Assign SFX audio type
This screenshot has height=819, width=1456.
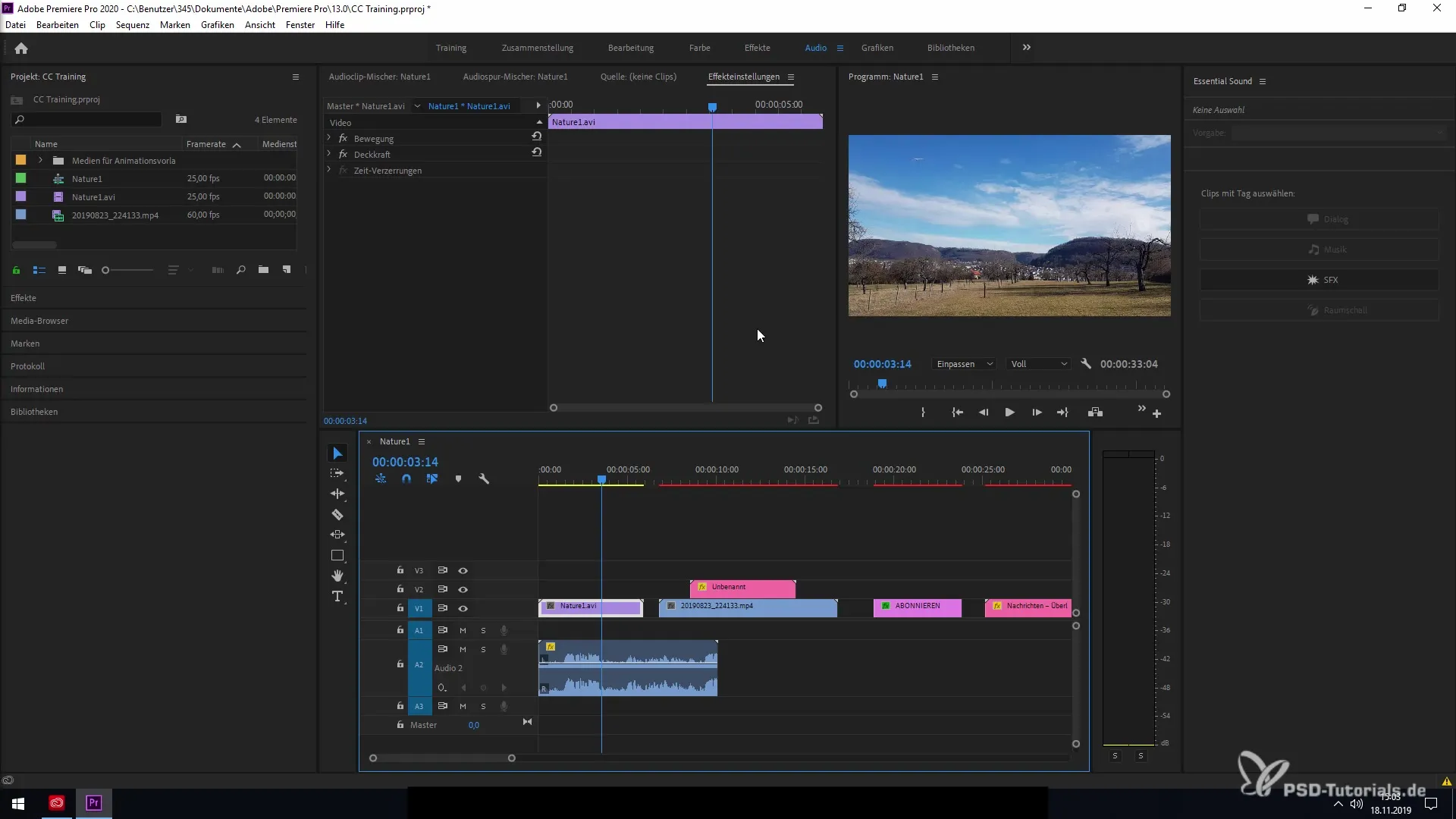click(x=1319, y=280)
